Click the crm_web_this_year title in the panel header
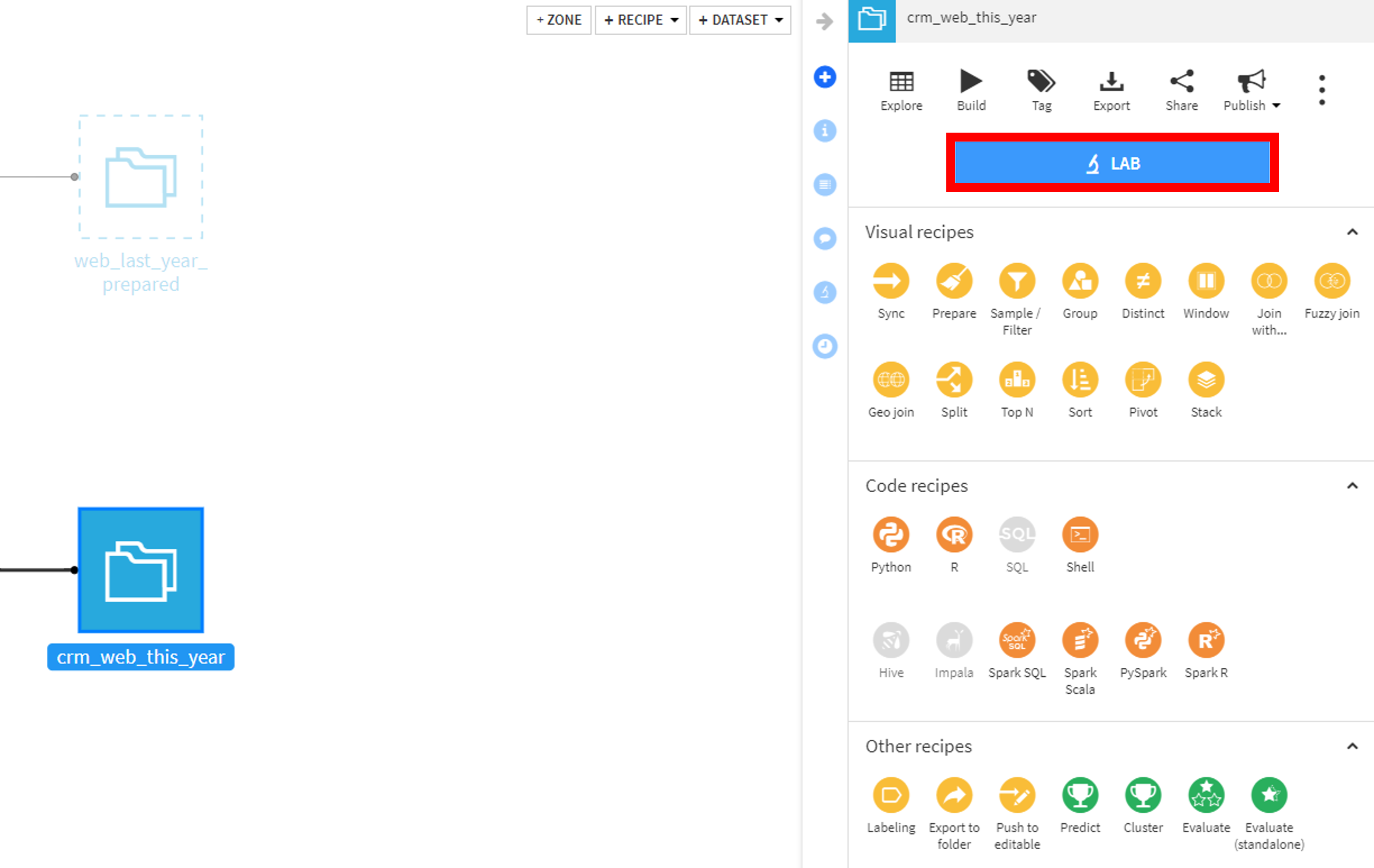This screenshot has width=1374, height=868. pos(971,18)
